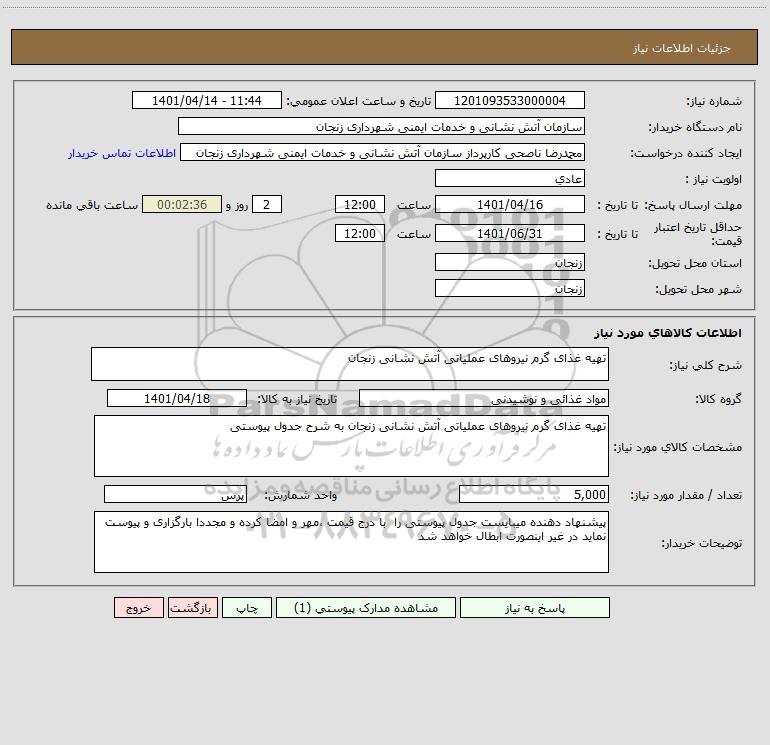770x745 pixels.
Task: Click the شماره نیاز label
Action: (x=714, y=101)
